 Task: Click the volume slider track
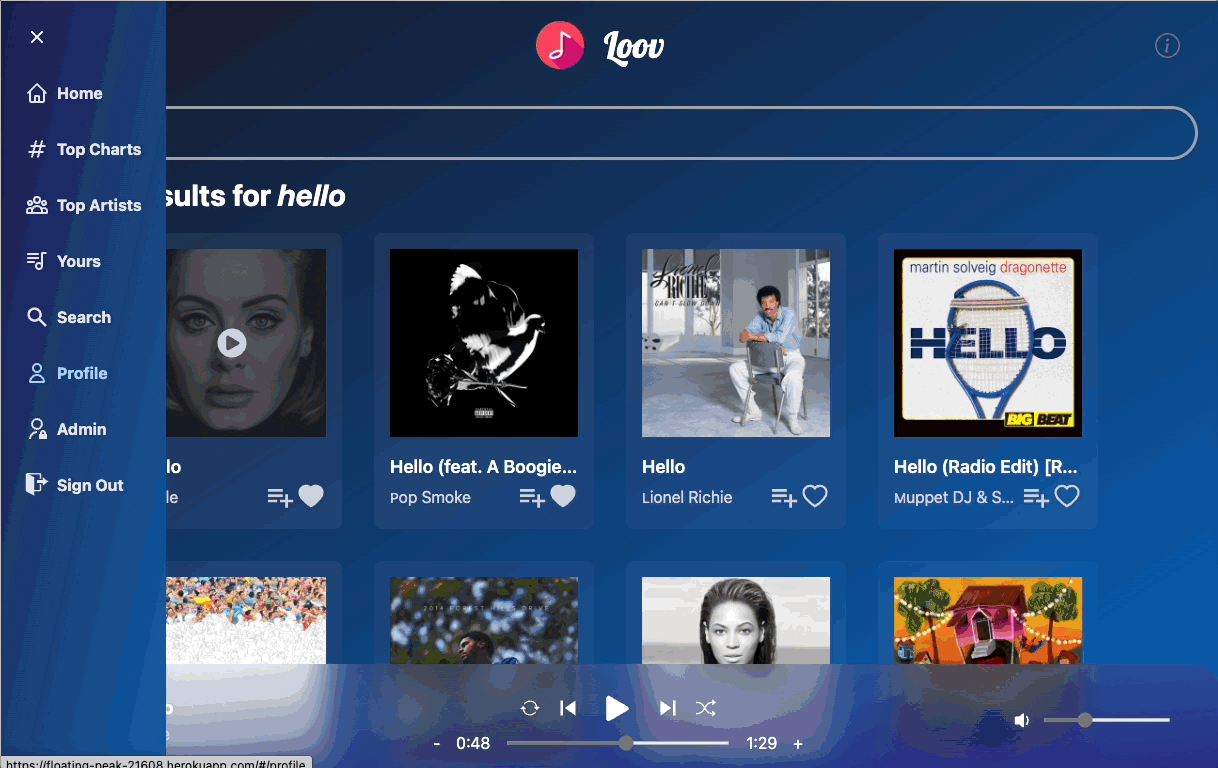[x=1107, y=720]
